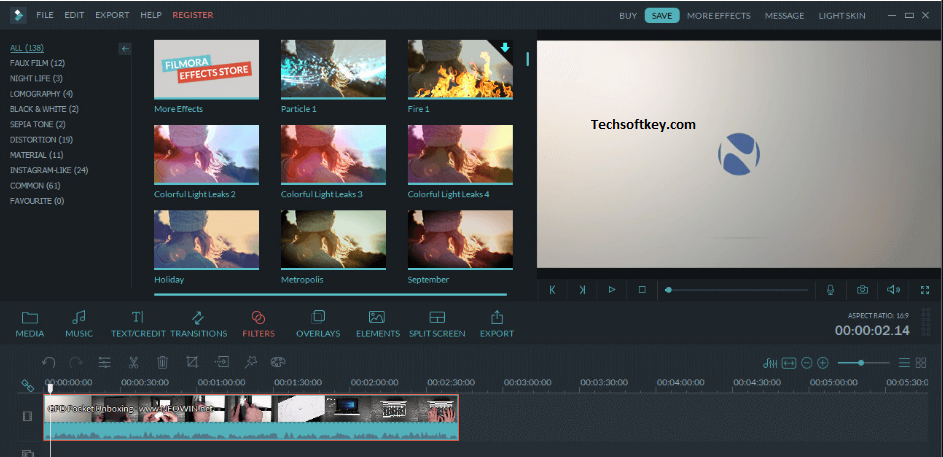The width and height of the screenshot is (943, 457).
Task: Click the SAVE button
Action: click(662, 16)
